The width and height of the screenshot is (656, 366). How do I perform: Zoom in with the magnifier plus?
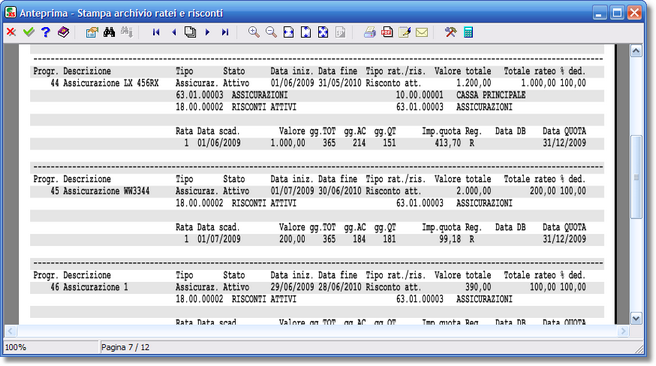254,32
